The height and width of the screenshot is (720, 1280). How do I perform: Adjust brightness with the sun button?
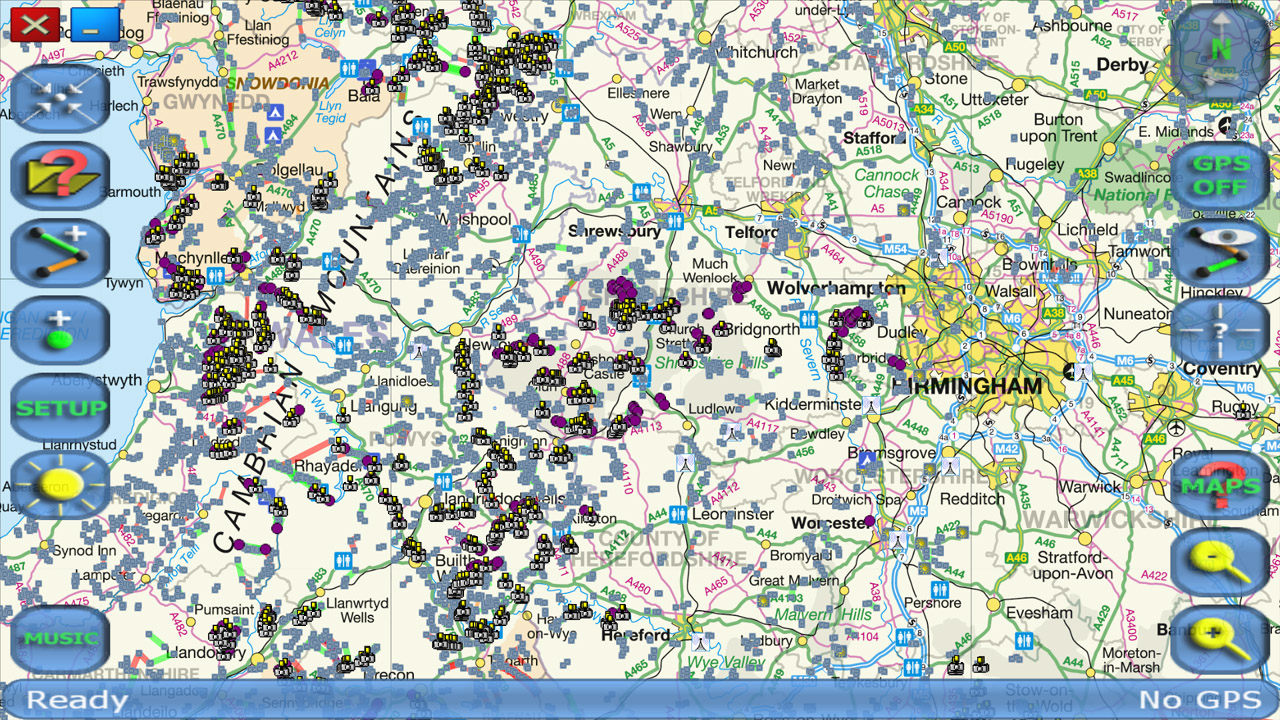(60, 484)
